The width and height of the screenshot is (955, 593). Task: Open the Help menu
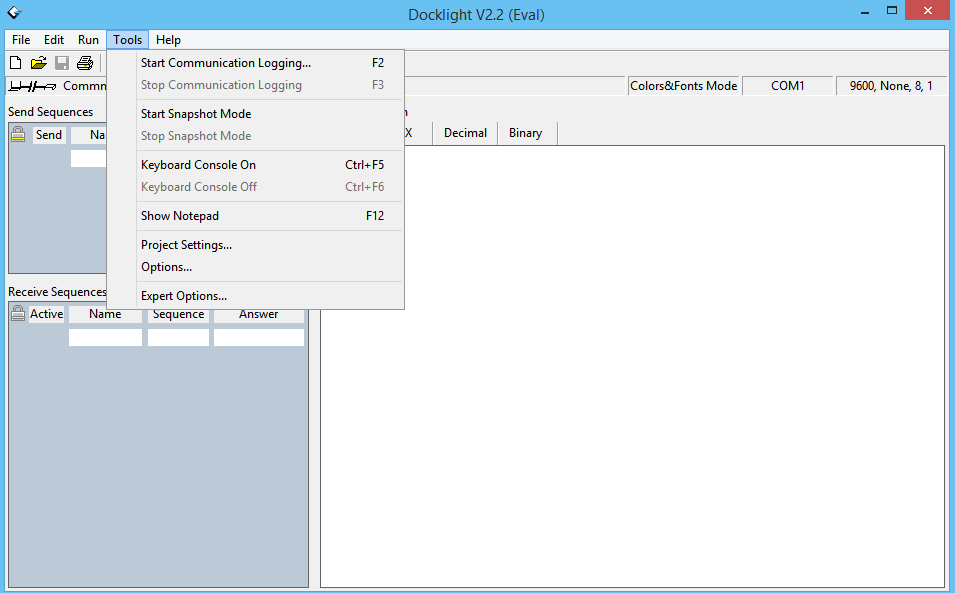tap(168, 40)
